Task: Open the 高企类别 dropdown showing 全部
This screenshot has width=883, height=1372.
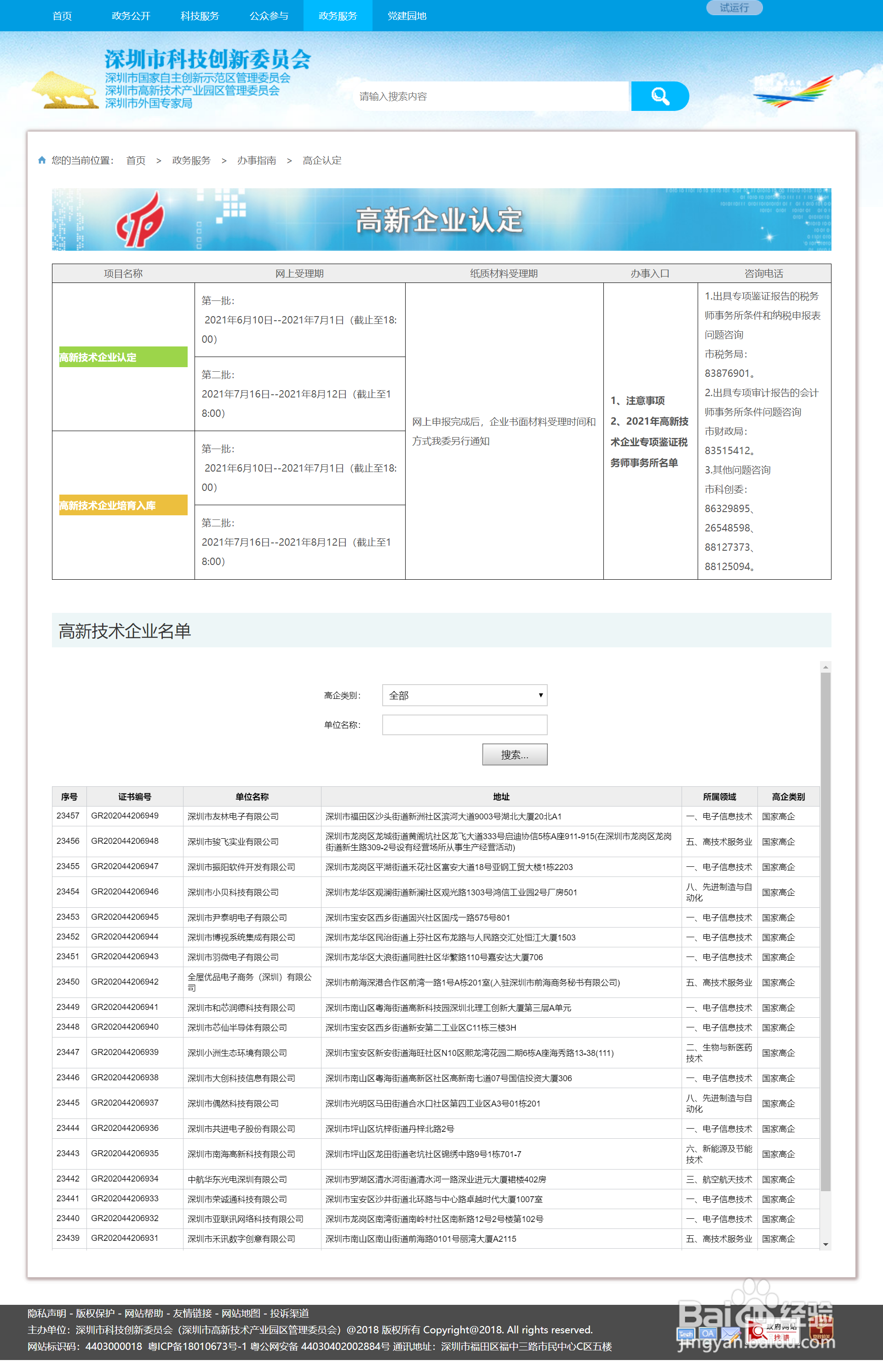Action: point(464,695)
